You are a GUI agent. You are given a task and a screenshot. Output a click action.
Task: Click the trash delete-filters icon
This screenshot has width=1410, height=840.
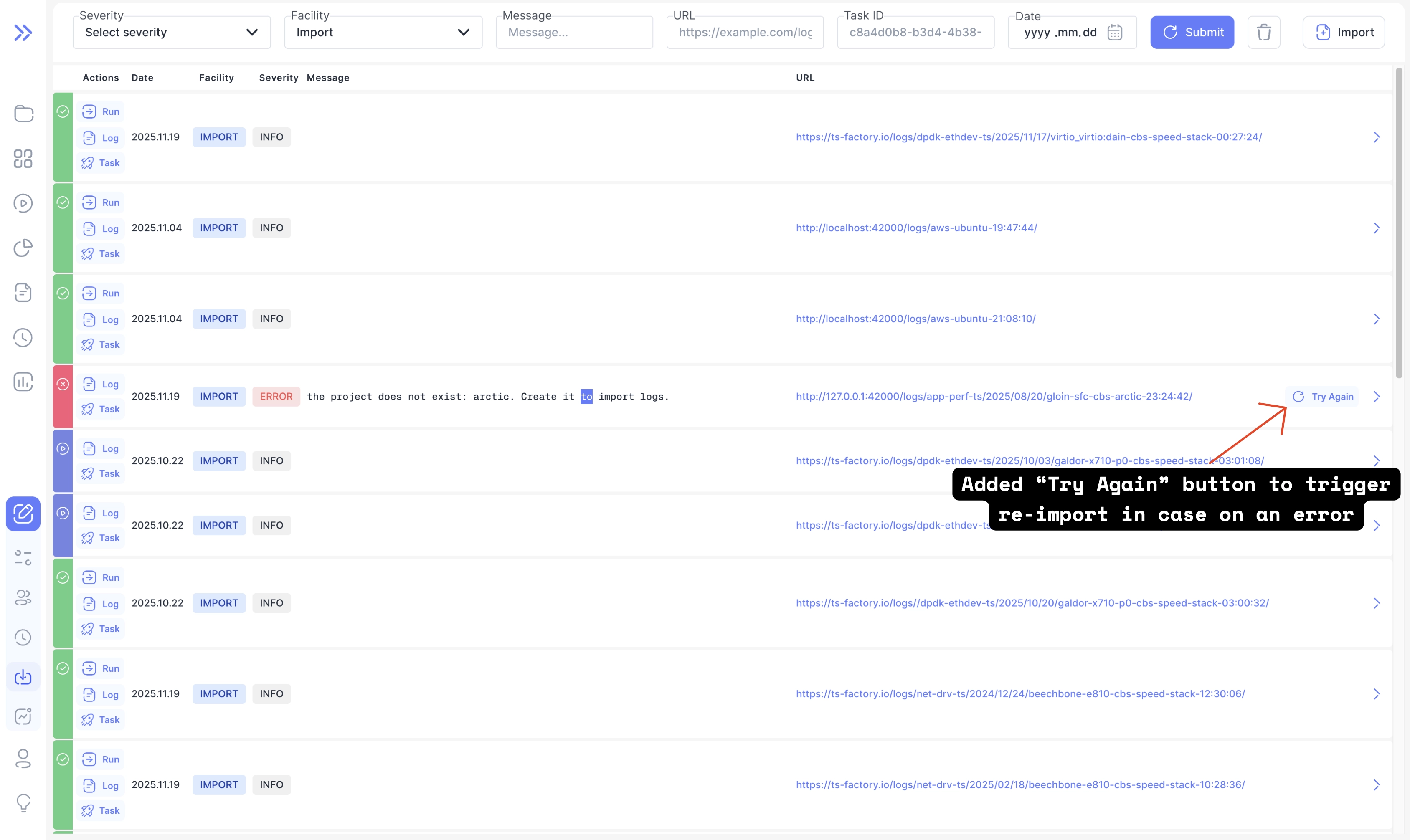(x=1263, y=32)
